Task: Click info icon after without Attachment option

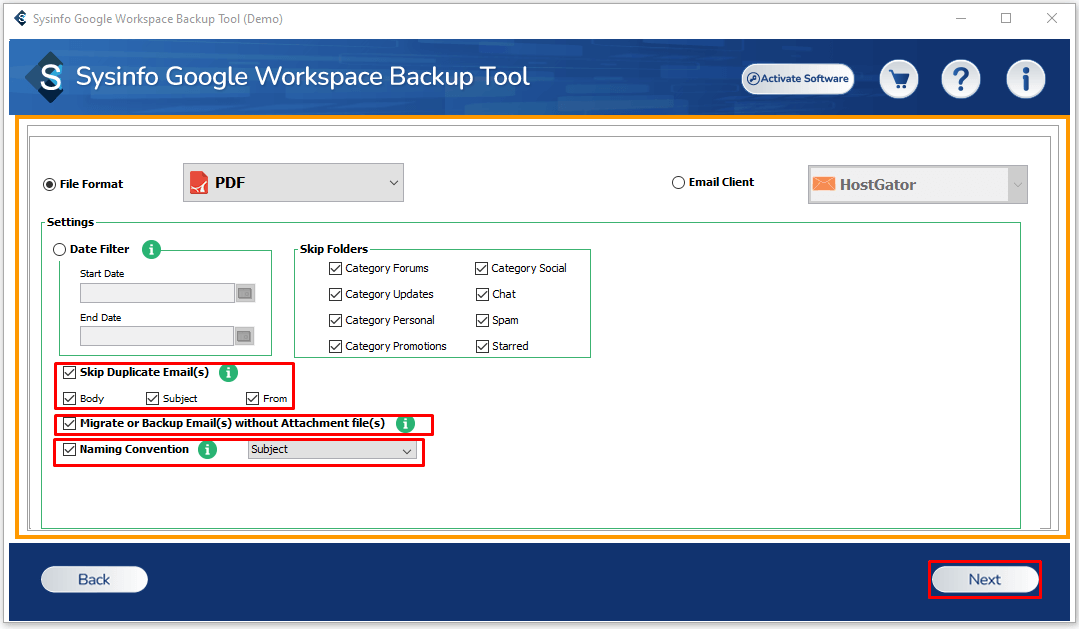Action: coord(405,424)
